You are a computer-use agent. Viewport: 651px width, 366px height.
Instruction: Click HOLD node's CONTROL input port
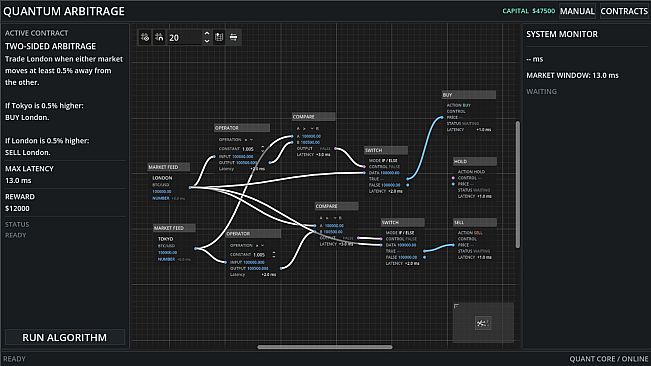pos(453,178)
